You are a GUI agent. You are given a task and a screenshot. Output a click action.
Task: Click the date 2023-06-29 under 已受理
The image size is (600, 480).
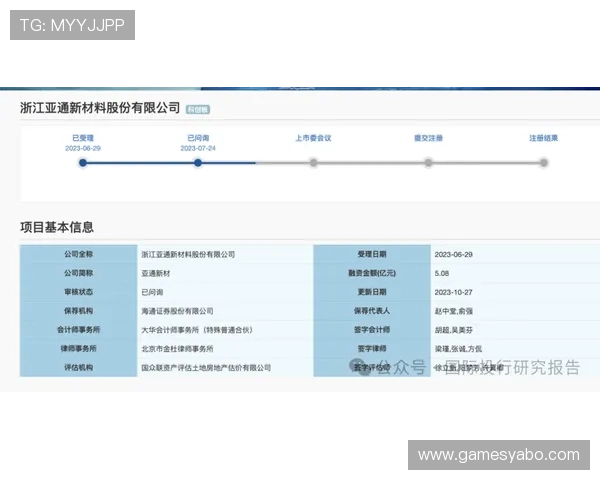click(83, 148)
